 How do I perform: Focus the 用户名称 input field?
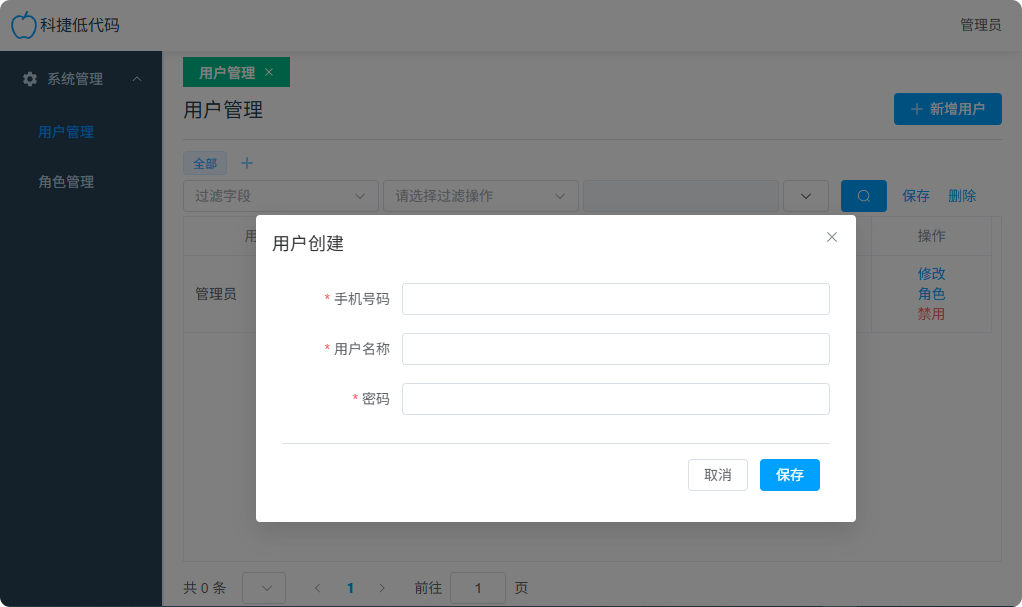615,349
